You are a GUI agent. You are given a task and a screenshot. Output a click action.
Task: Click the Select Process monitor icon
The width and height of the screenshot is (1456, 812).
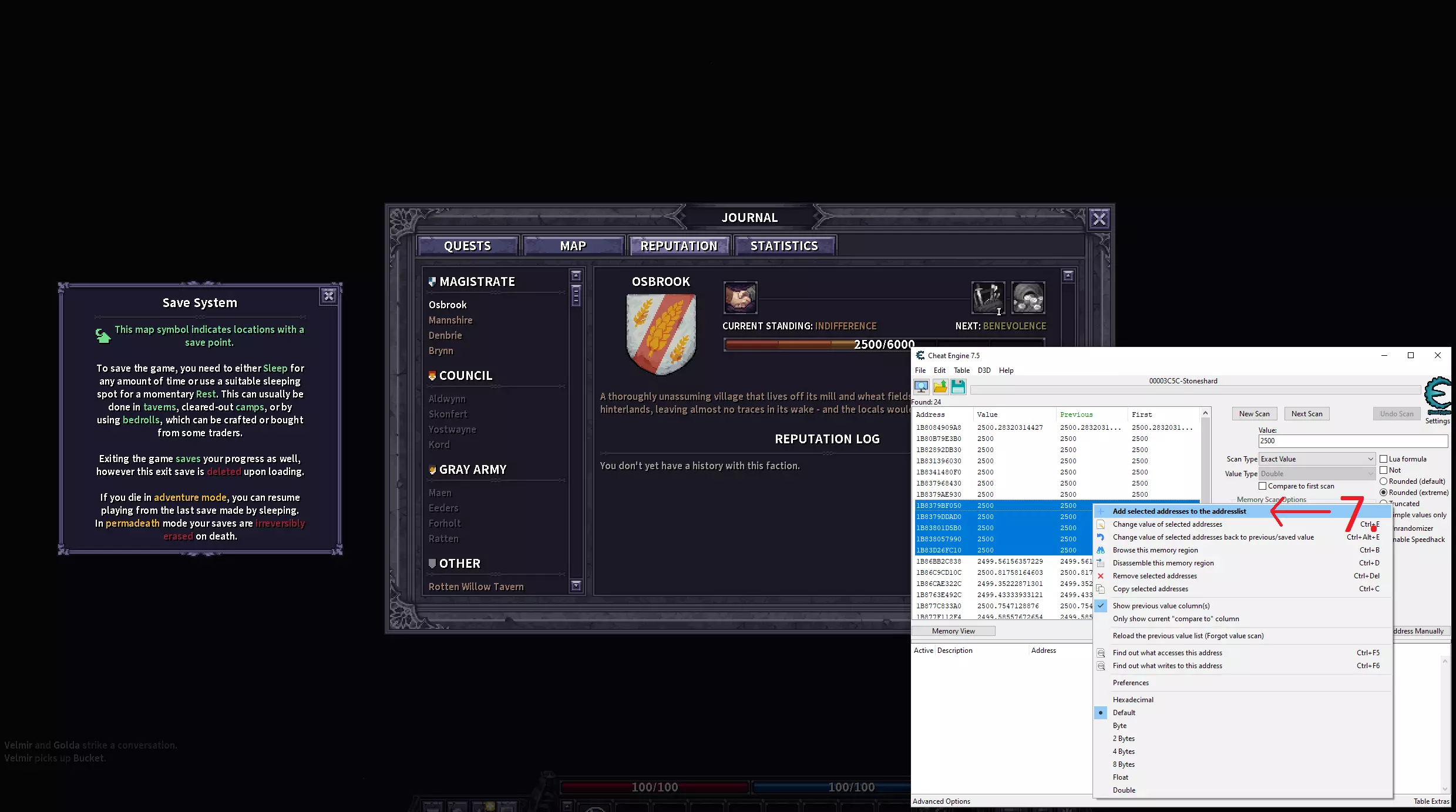[x=921, y=386]
